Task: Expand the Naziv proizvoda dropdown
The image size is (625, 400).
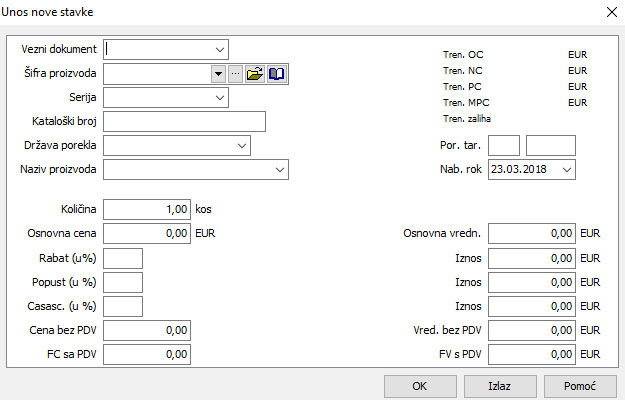Action: (279, 170)
